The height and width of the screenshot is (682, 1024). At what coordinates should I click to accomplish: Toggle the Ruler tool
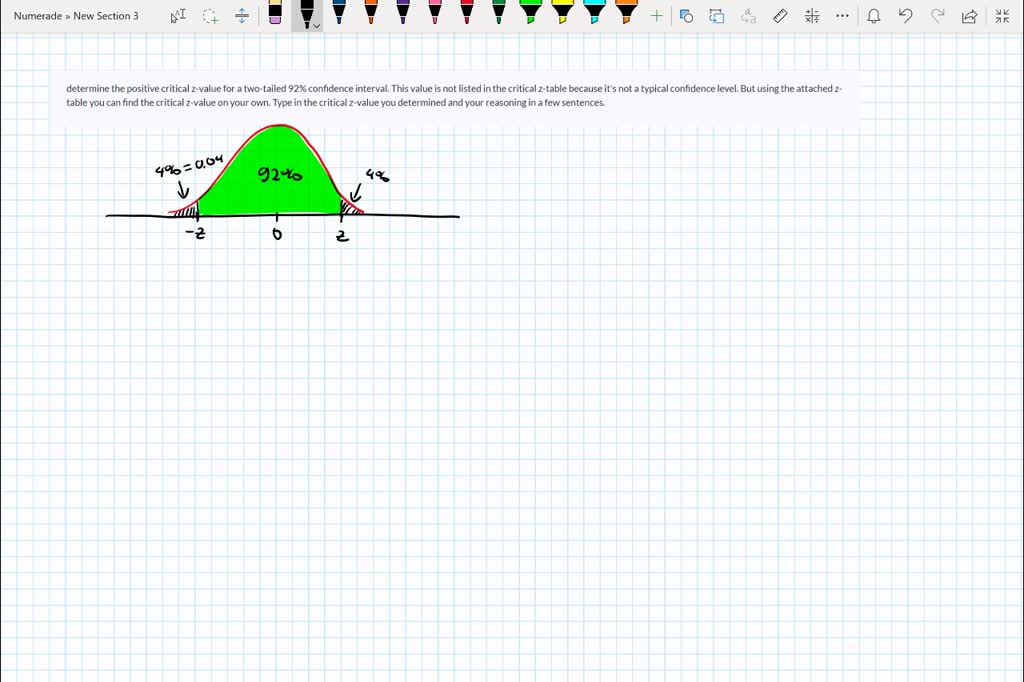(780, 16)
